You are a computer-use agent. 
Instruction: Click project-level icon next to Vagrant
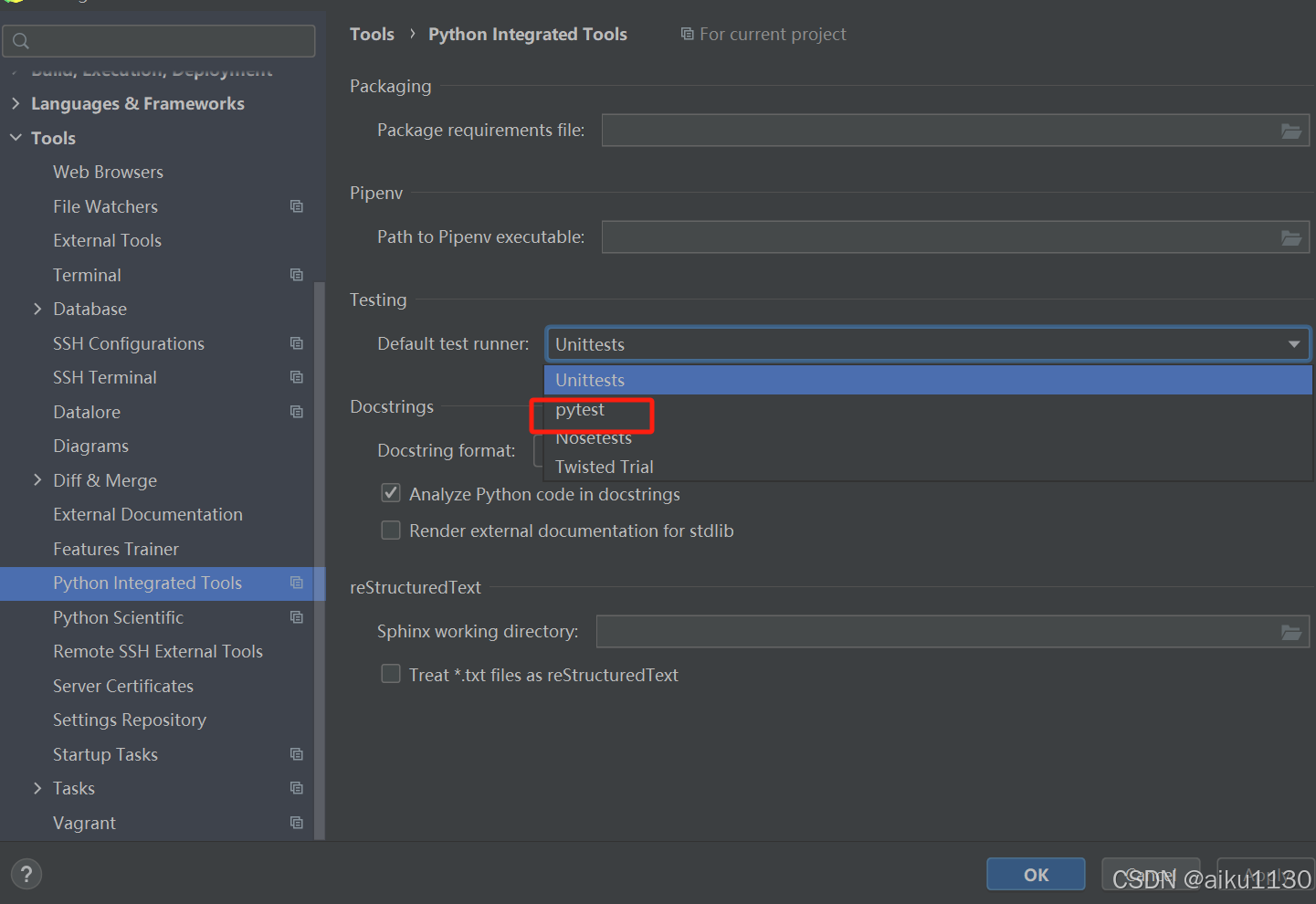(x=297, y=823)
